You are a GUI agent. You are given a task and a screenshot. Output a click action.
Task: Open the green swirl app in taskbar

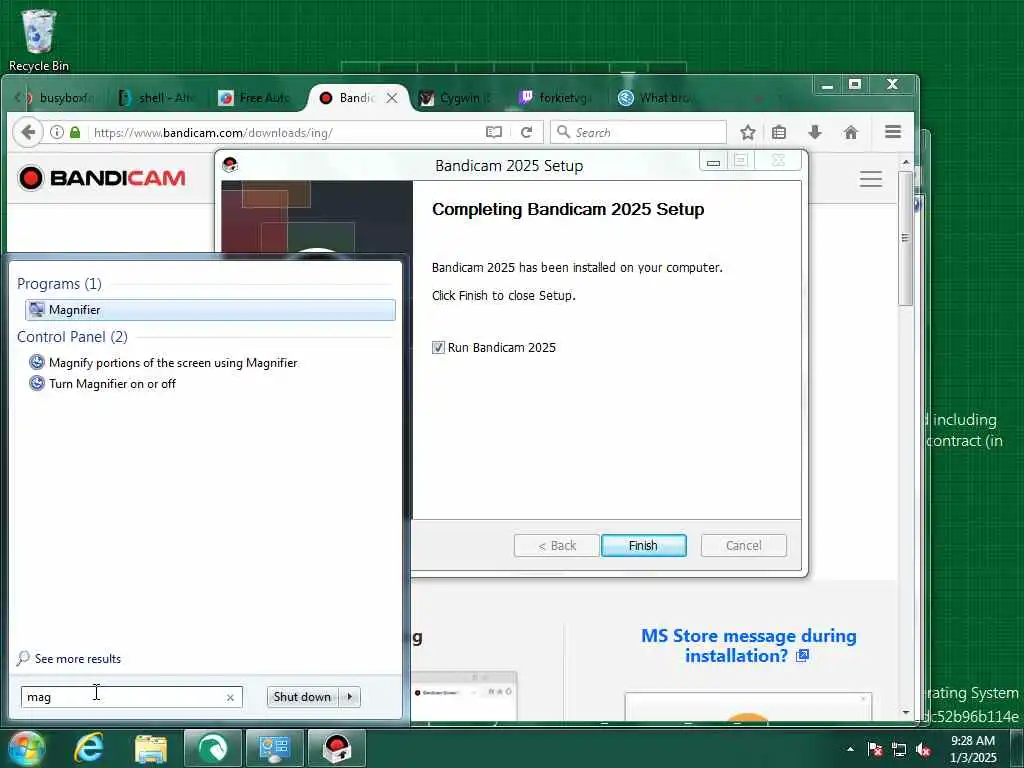coord(212,748)
